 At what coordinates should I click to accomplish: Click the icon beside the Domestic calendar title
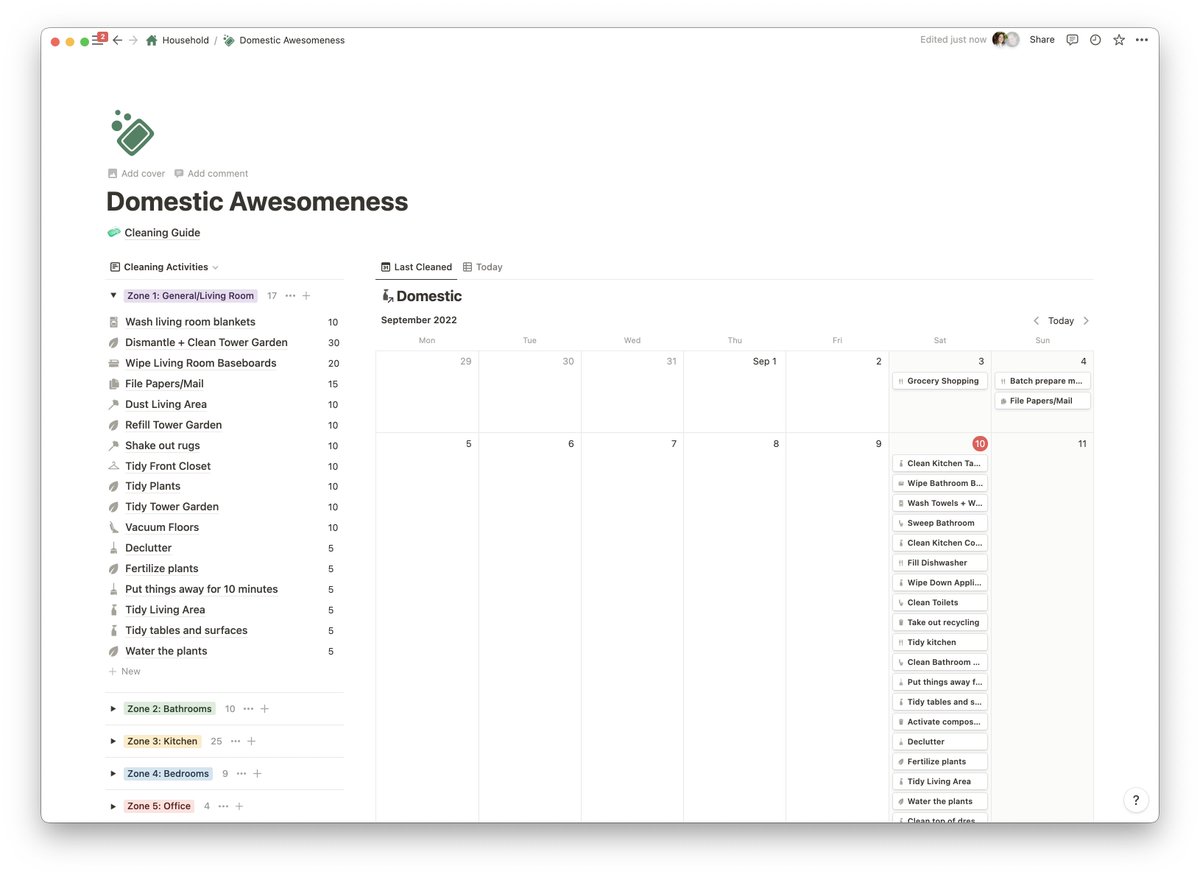[x=387, y=296]
